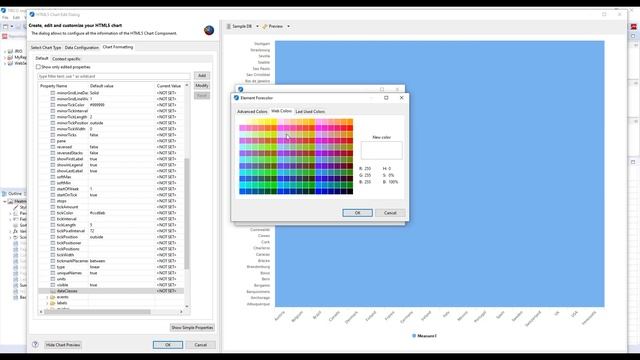640x360 pixels.
Task: Open the Sample DB dropdown arrow
Action: [x=257, y=26]
